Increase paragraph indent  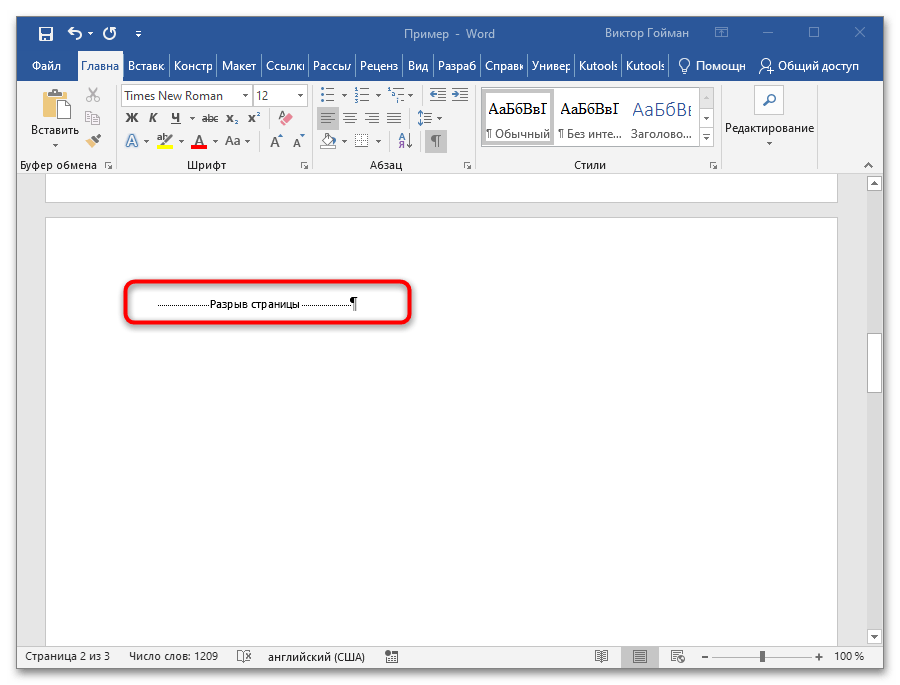click(460, 95)
